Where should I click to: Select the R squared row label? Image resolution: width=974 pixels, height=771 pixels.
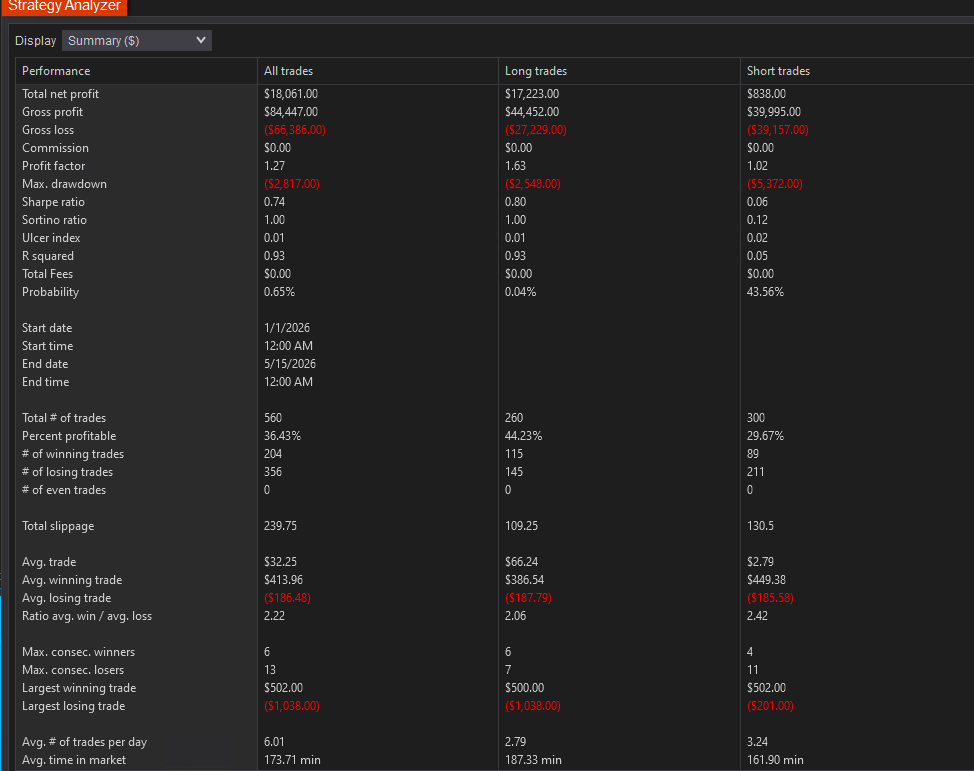pos(48,256)
